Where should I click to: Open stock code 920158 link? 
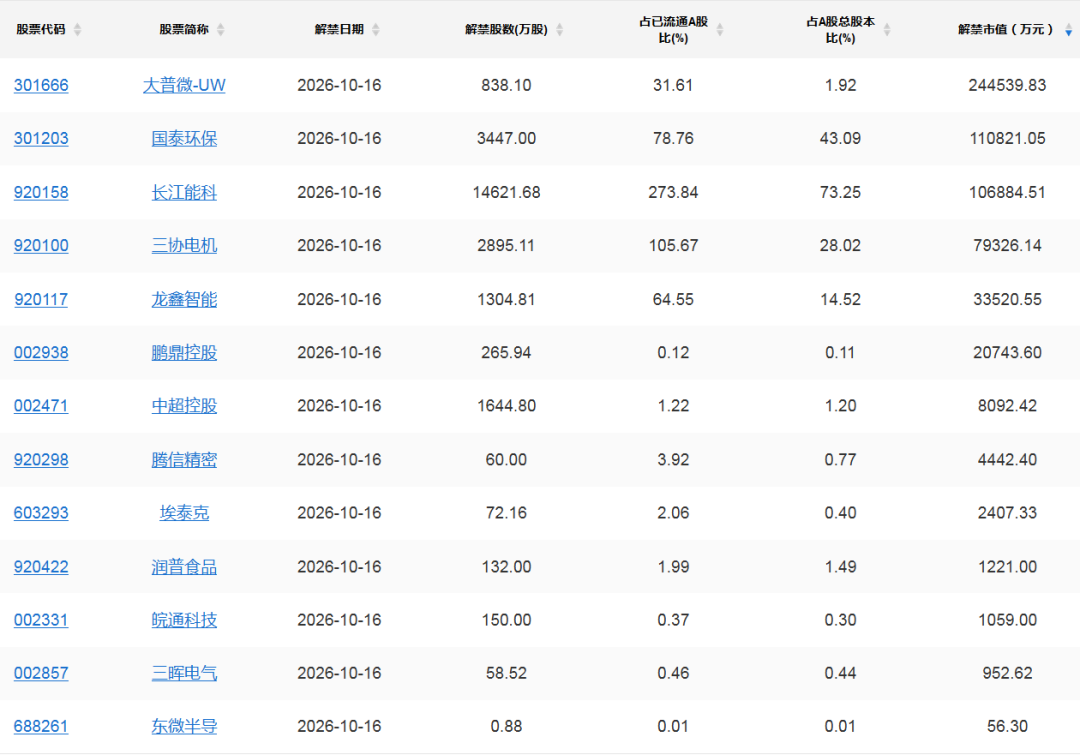(41, 192)
